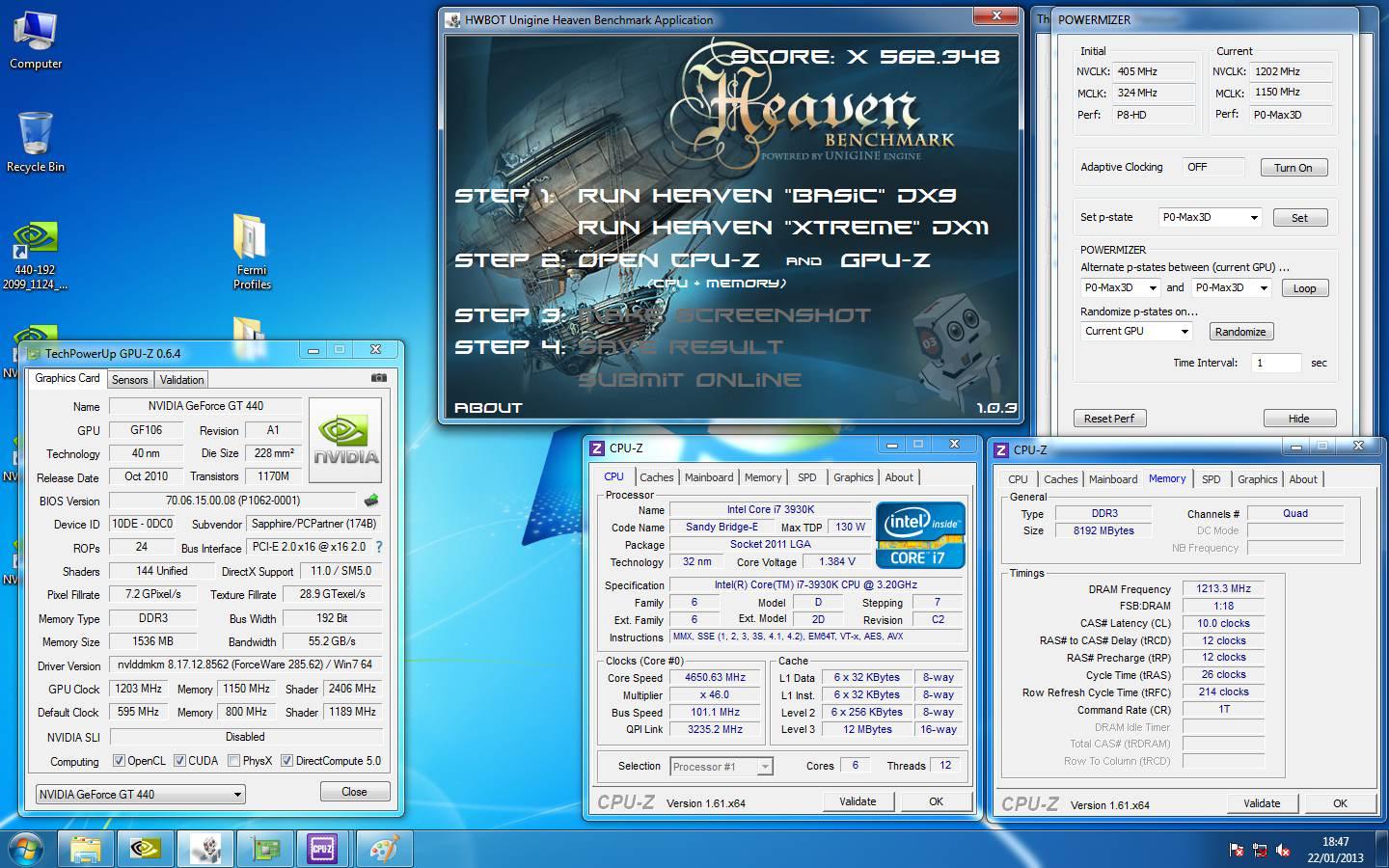Screen dimensions: 1389x868
Task: Open the Current GPU randomize dropdown
Action: (x=1136, y=331)
